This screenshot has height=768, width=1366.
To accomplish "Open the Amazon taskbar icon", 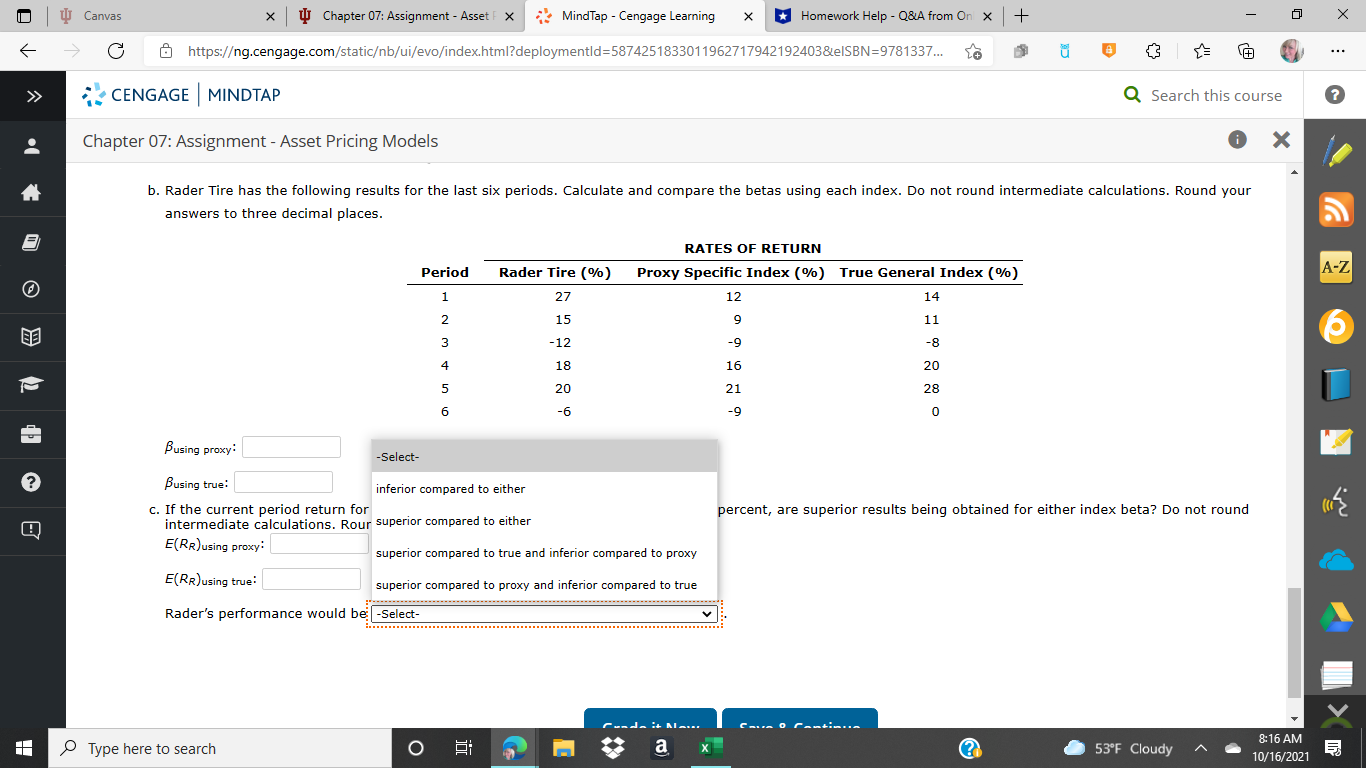I will point(660,748).
